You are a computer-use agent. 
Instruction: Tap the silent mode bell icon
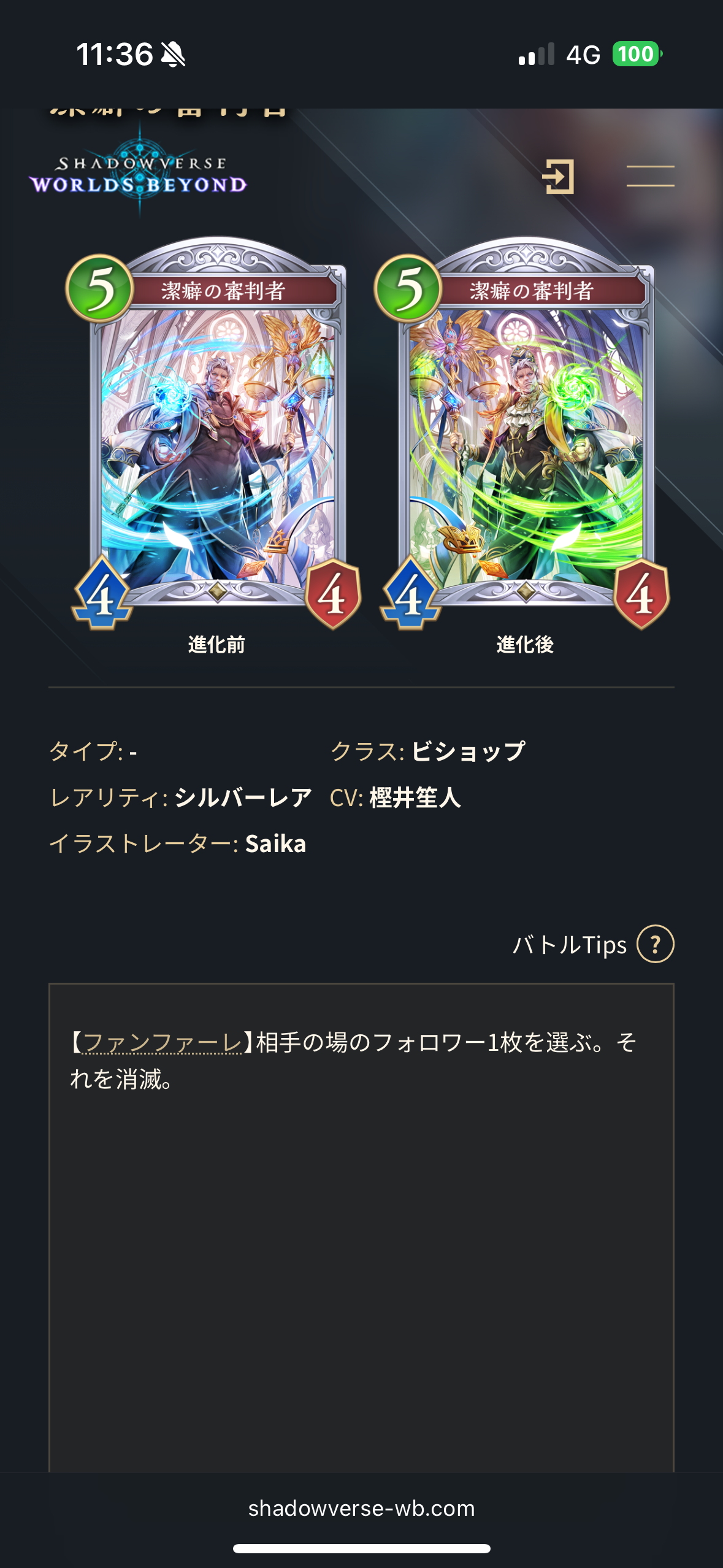173,55
